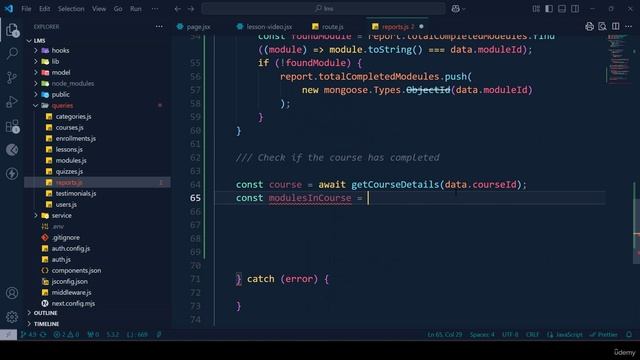Viewport: 640px width, 360px height.
Task: Open the .gitignore file
Action: click(66, 238)
